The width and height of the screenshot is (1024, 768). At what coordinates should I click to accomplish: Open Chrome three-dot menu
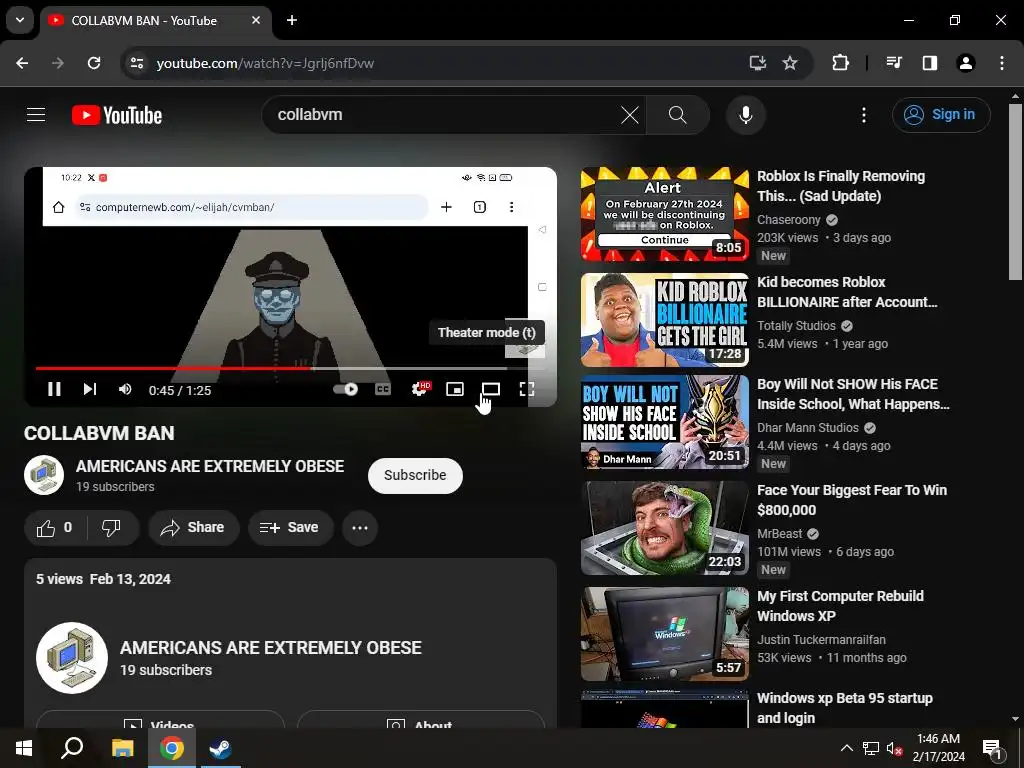pos(1002,63)
